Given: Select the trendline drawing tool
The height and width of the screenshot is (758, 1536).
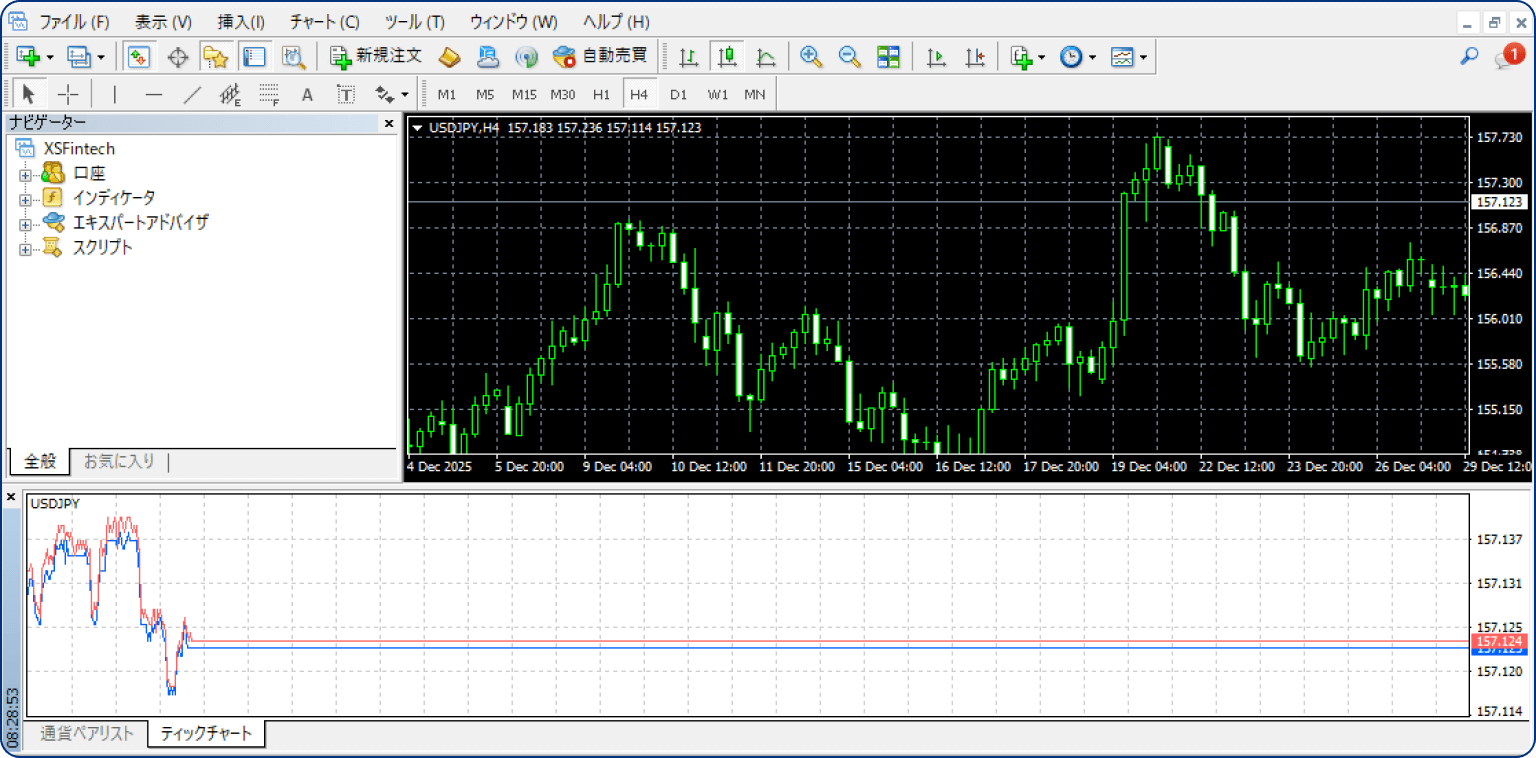Looking at the screenshot, I should (x=193, y=94).
